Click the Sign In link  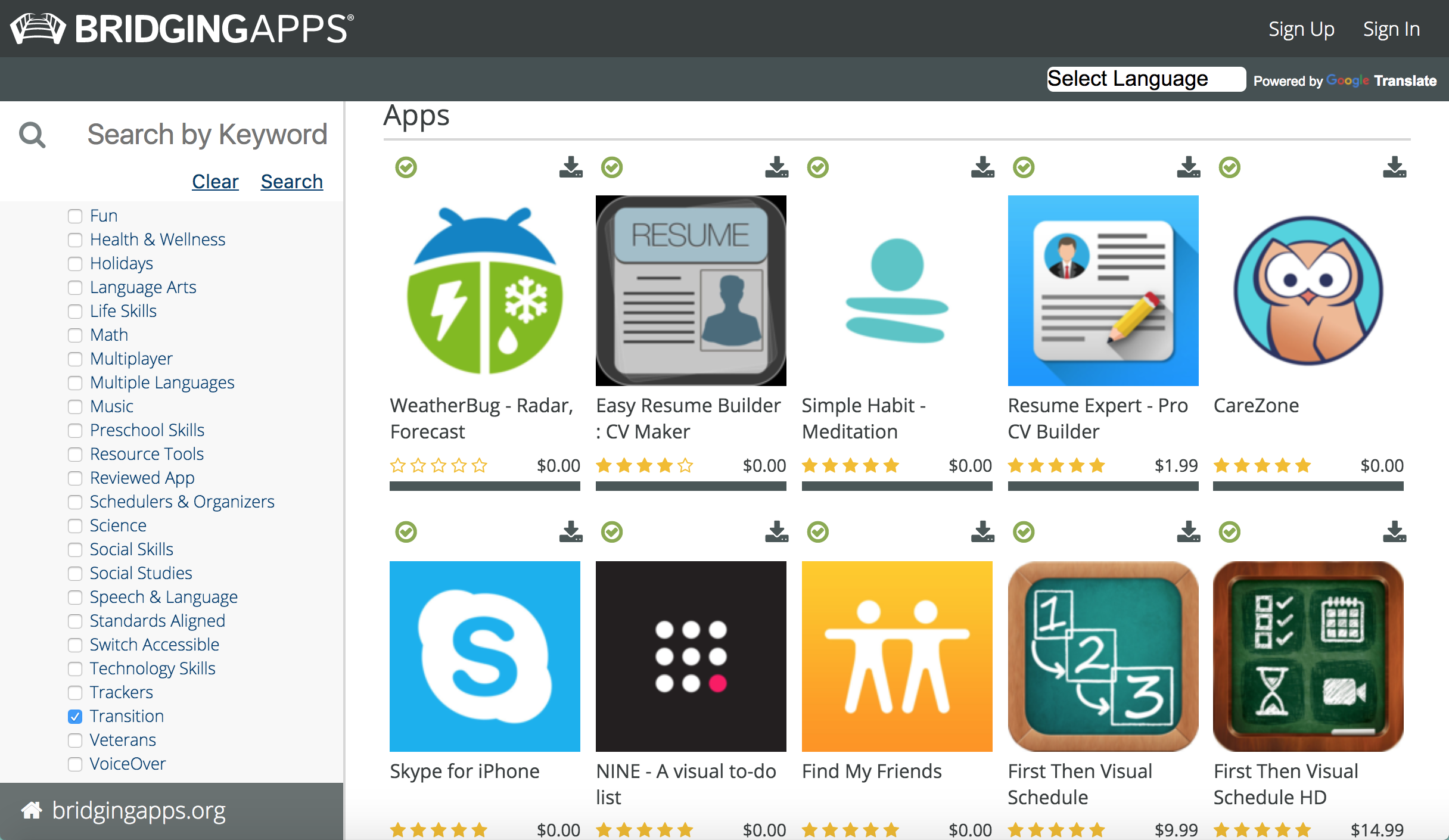point(1392,29)
